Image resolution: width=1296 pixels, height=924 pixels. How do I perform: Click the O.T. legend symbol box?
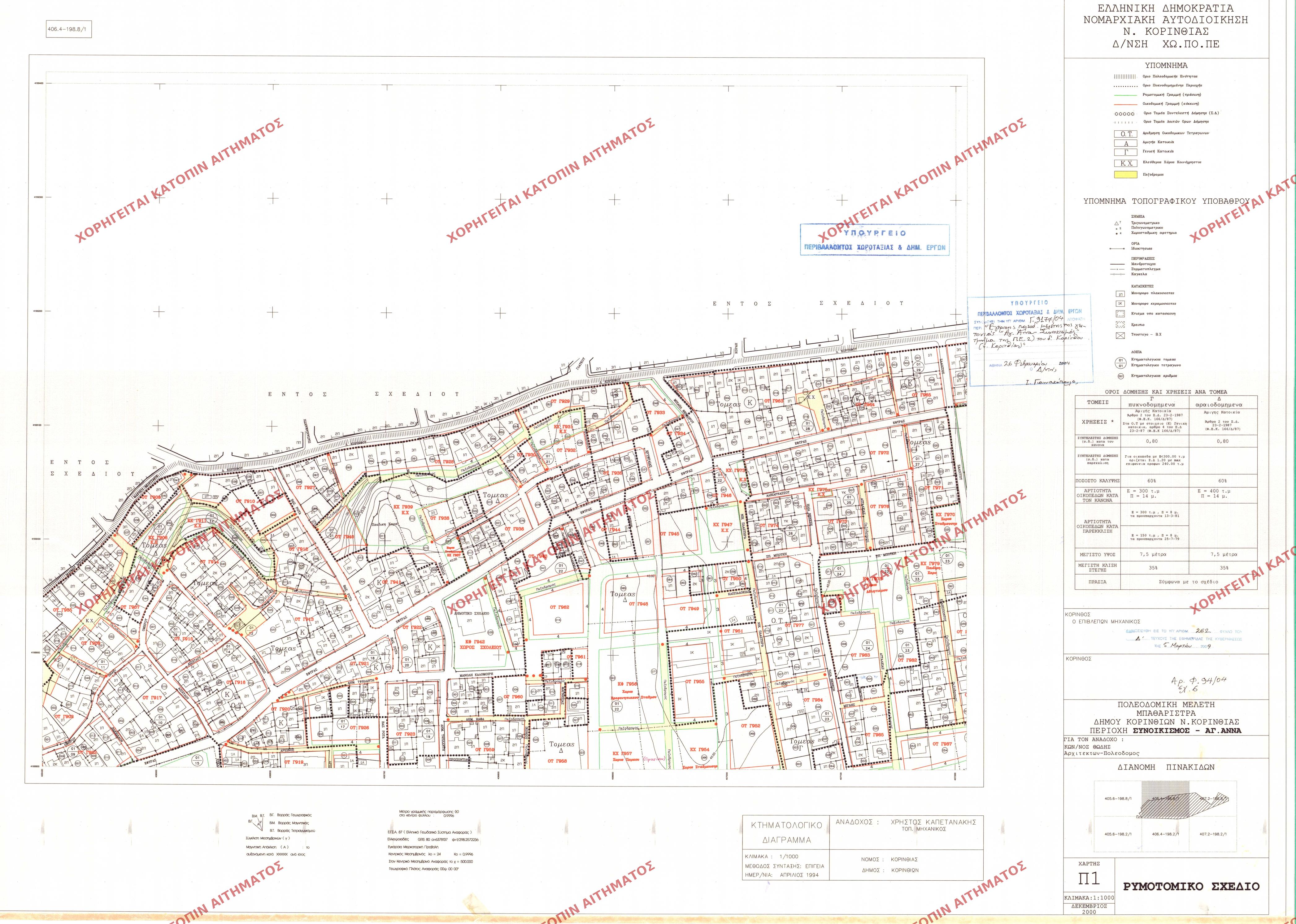1126,134
